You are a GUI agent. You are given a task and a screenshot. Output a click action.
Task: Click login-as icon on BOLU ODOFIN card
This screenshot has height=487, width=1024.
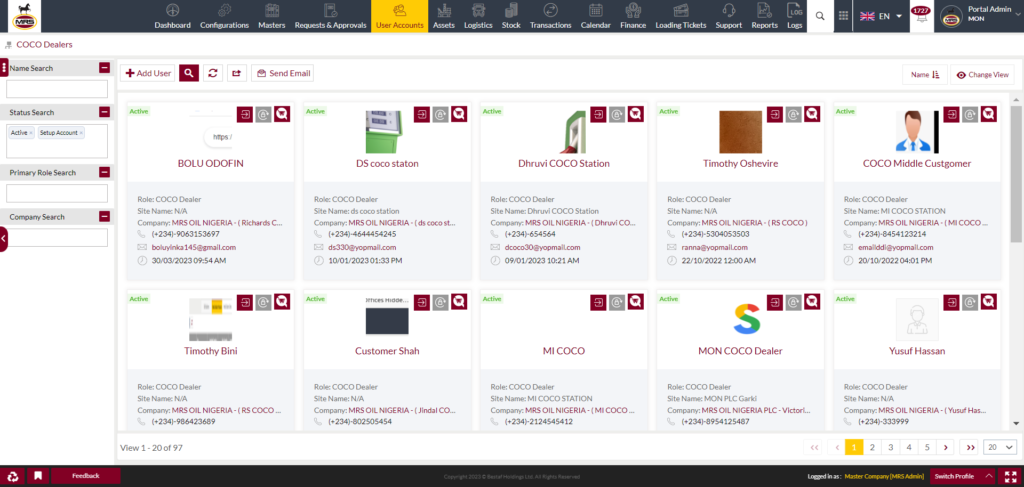tap(245, 114)
